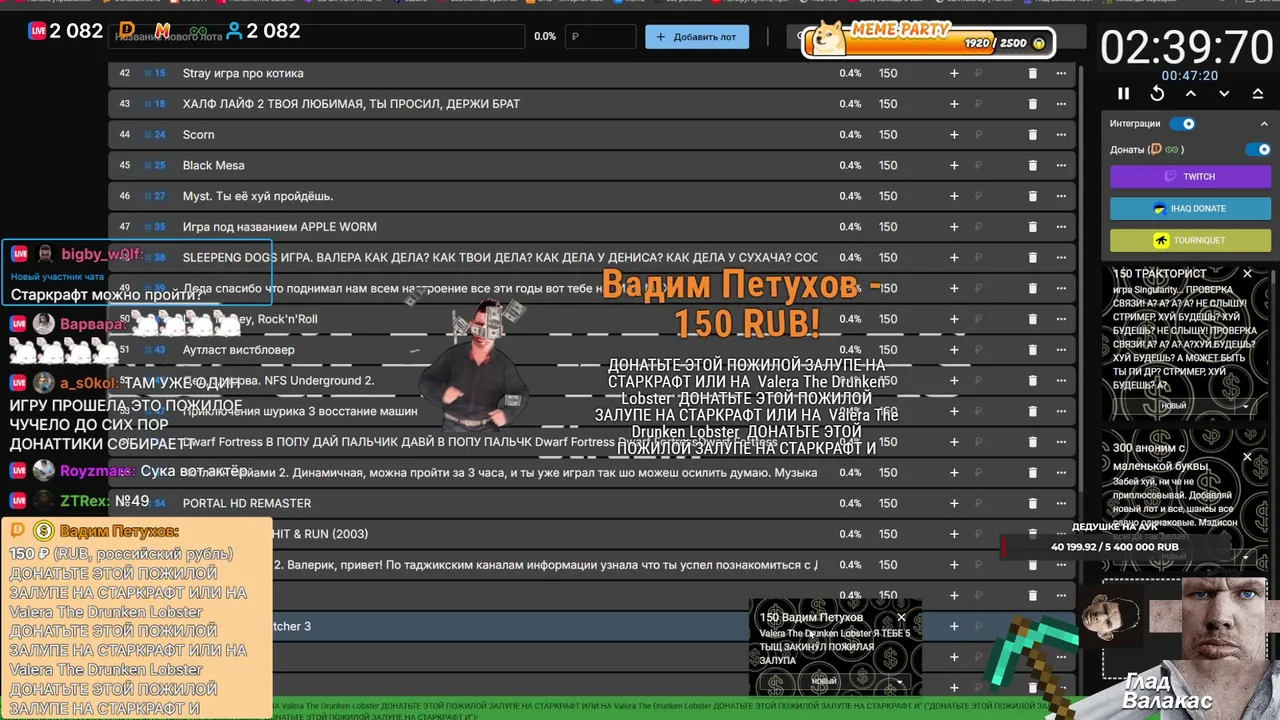1280x720 pixels.
Task: Click новый button on ТРАКТОРИСТ donation
Action: pyautogui.click(x=1174, y=406)
